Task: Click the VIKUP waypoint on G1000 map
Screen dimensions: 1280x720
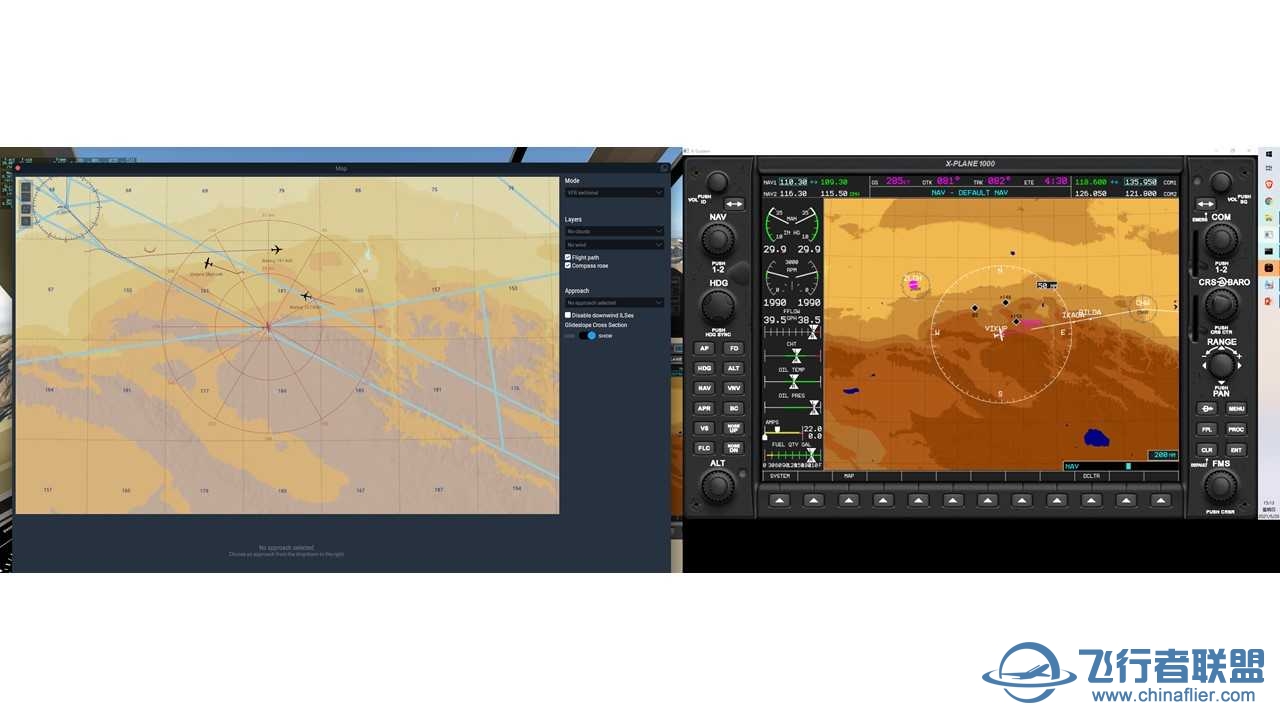Action: pyautogui.click(x=996, y=328)
